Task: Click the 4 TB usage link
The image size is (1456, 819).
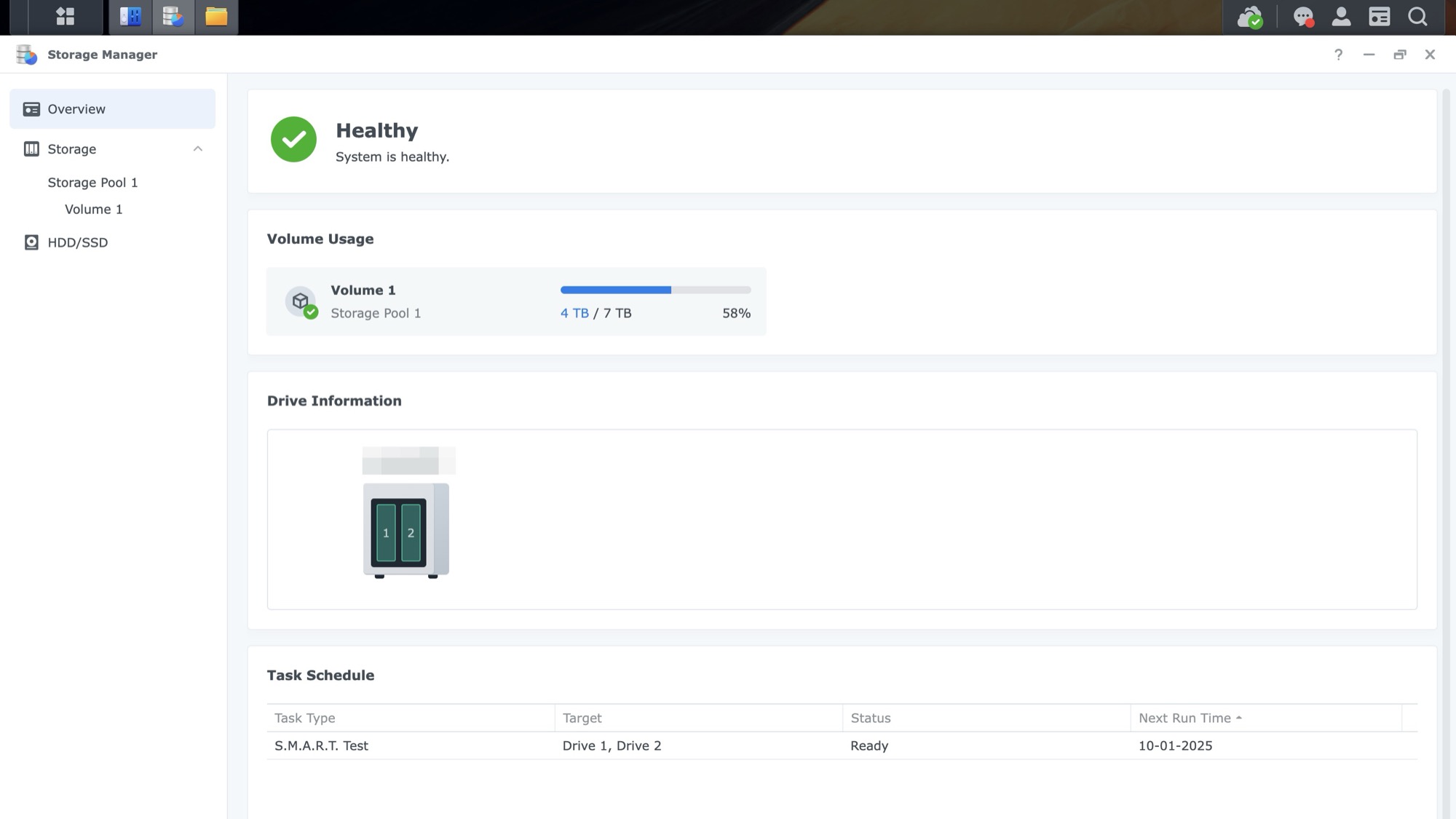Action: [x=574, y=313]
